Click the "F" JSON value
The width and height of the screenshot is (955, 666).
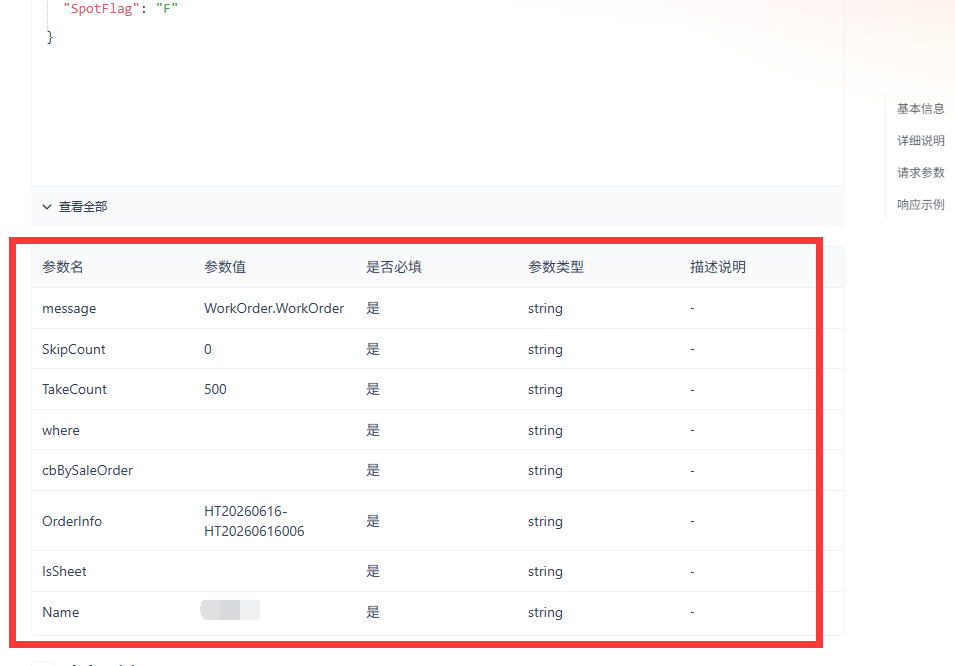(167, 9)
